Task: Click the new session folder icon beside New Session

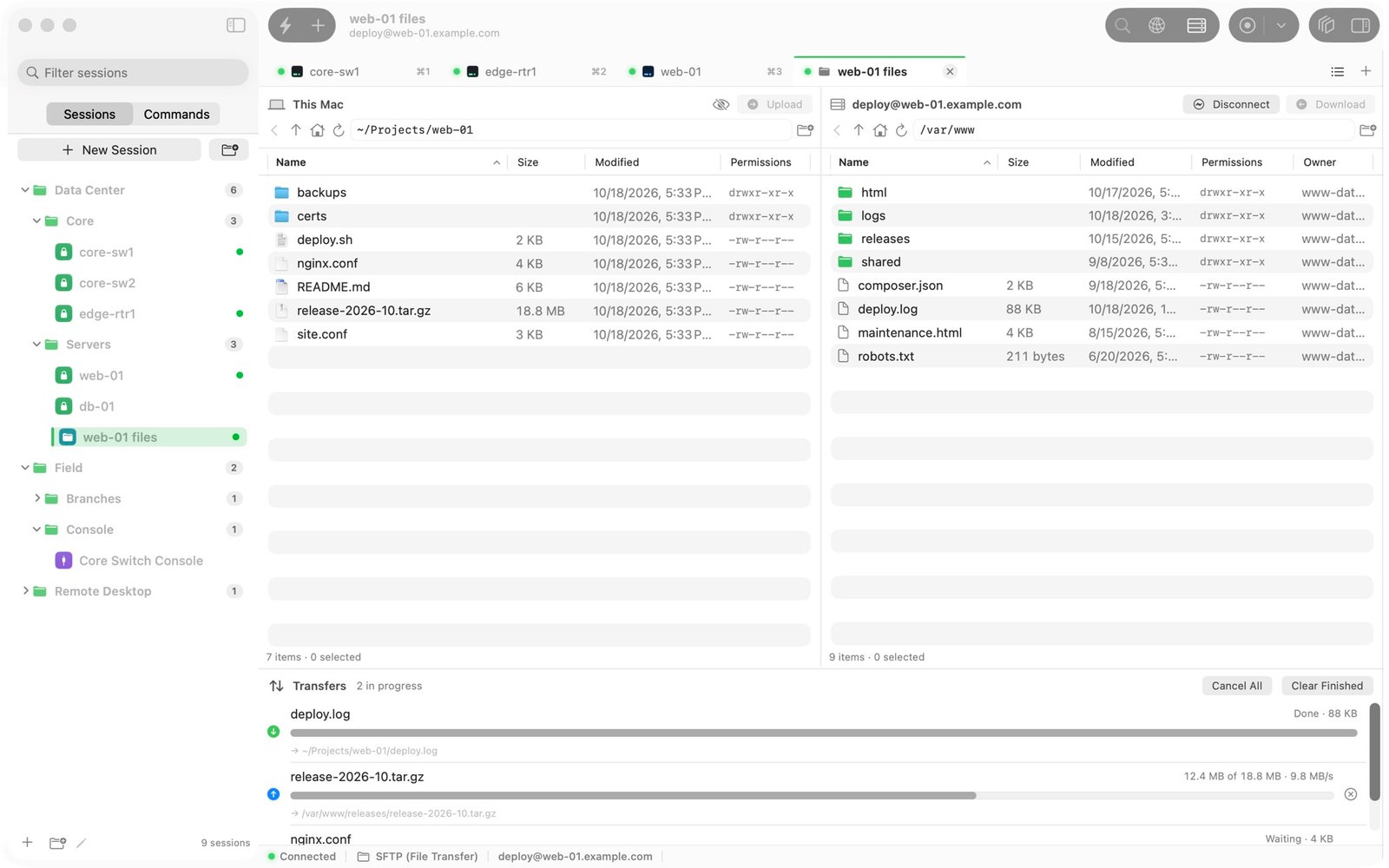Action: pos(230,149)
